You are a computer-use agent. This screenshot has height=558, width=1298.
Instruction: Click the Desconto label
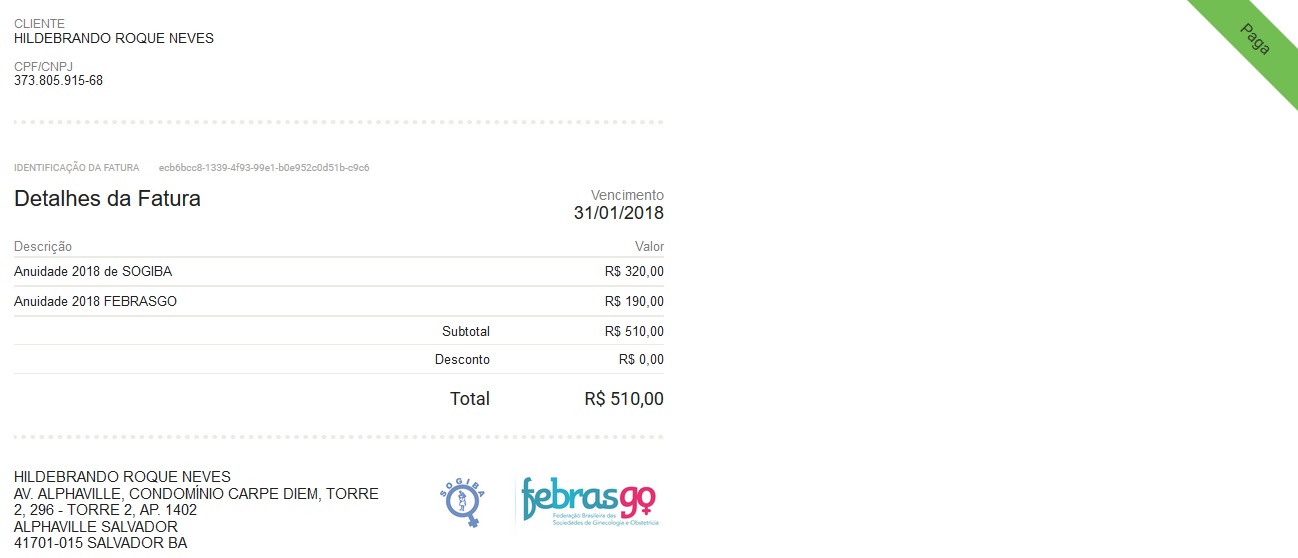click(x=462, y=360)
